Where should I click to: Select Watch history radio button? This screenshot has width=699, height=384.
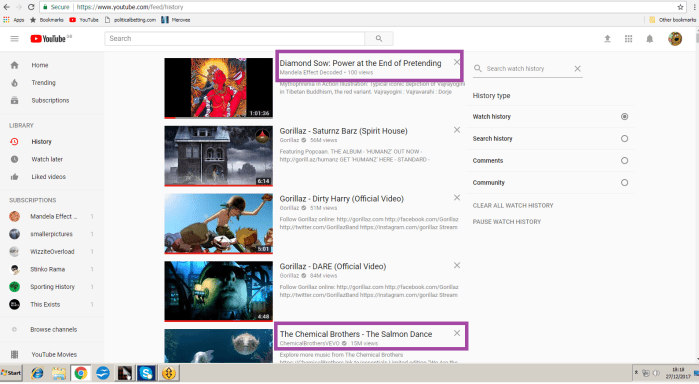[624, 116]
